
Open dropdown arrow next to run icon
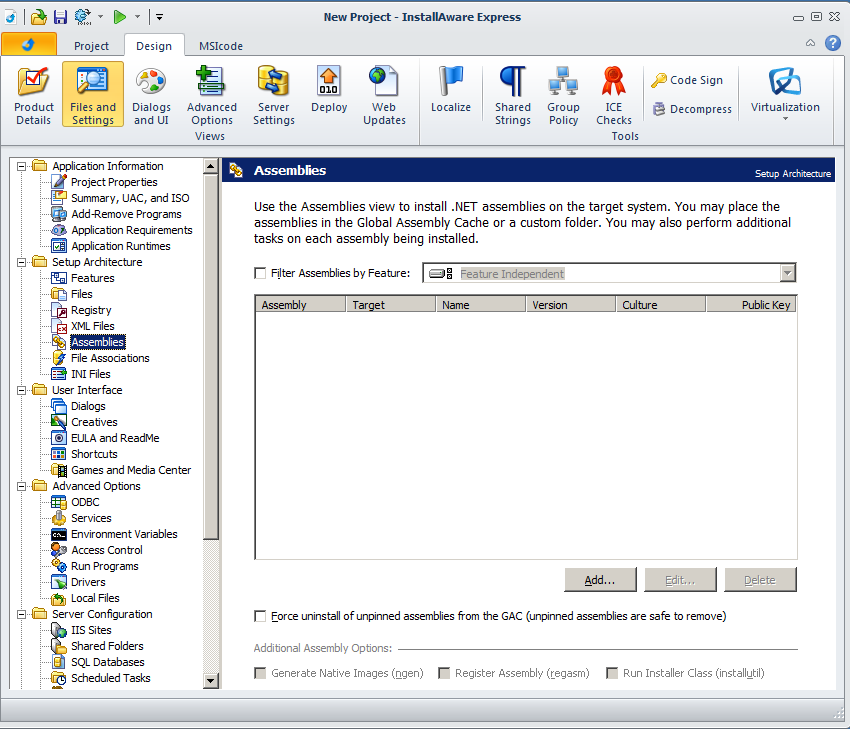(137, 17)
